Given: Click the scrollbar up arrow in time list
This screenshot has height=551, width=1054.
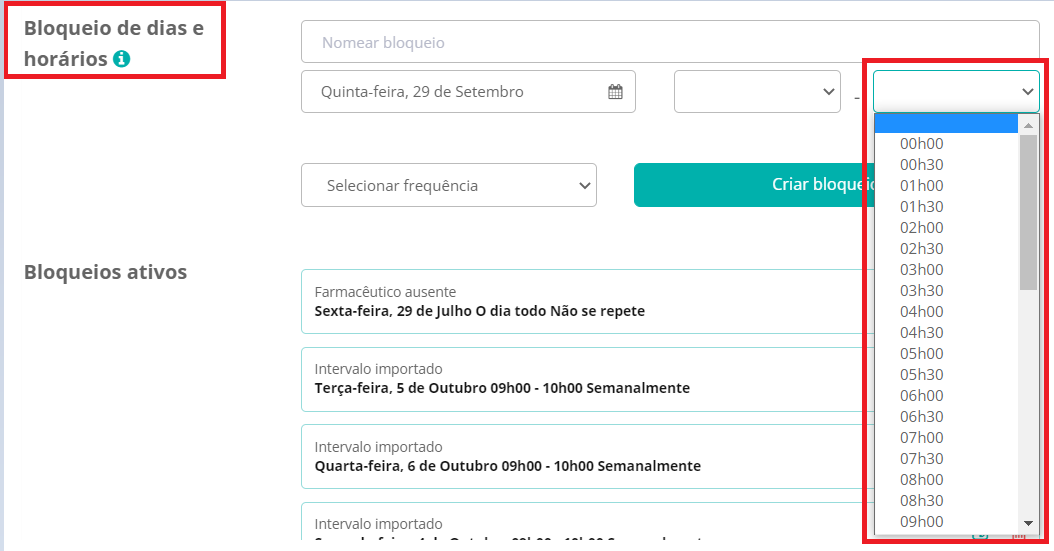Looking at the screenshot, I should (x=1028, y=124).
